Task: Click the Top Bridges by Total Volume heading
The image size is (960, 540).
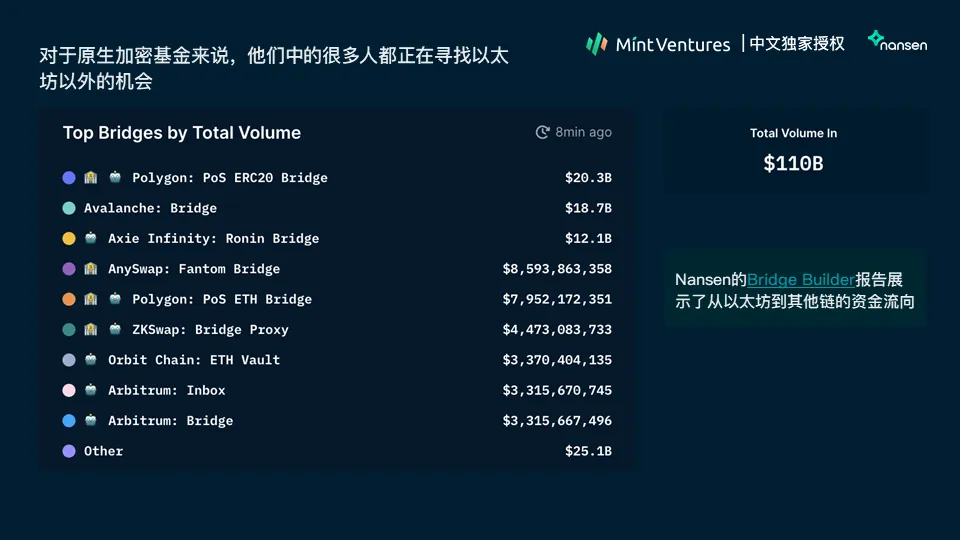Action: 182,133
